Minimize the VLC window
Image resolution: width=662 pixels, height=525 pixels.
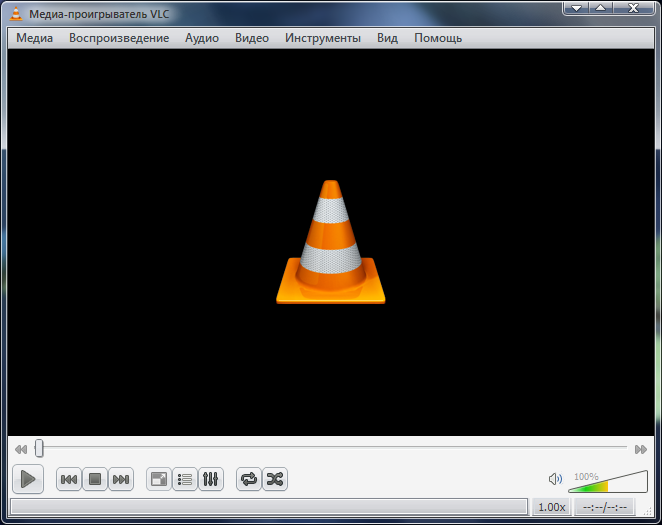coord(576,8)
